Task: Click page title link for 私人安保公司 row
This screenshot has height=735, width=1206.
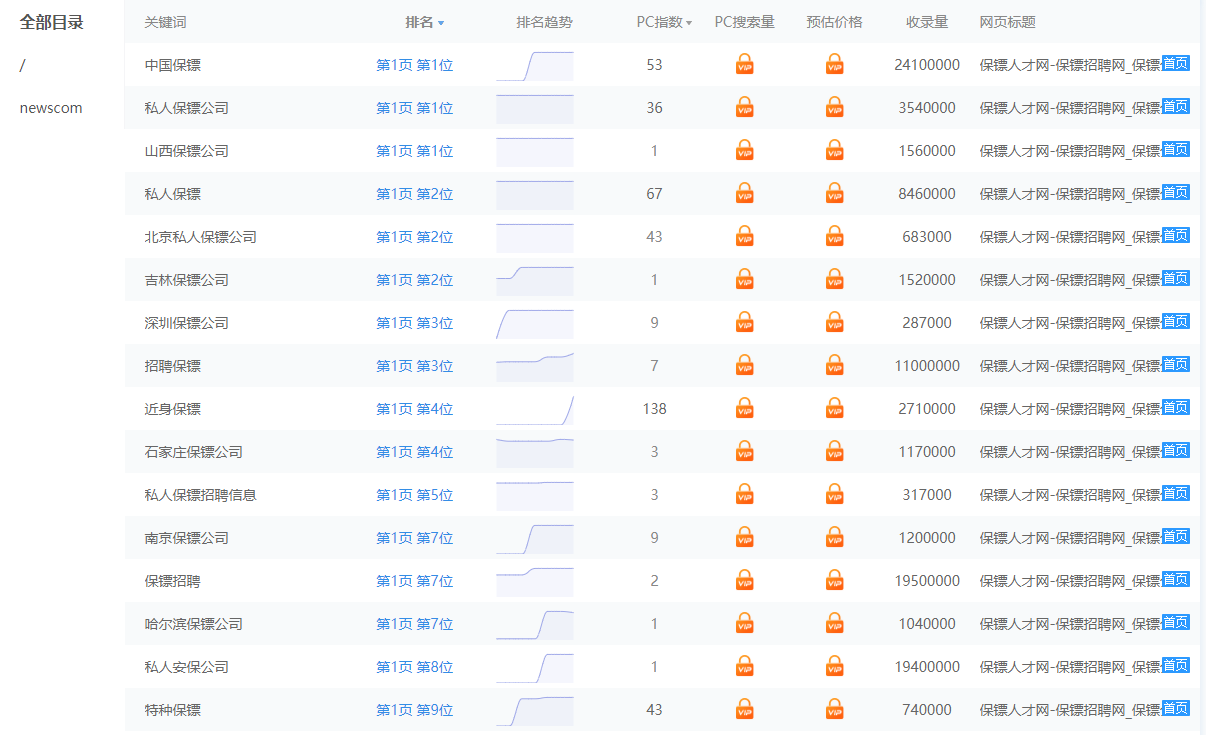Action: 1069,667
